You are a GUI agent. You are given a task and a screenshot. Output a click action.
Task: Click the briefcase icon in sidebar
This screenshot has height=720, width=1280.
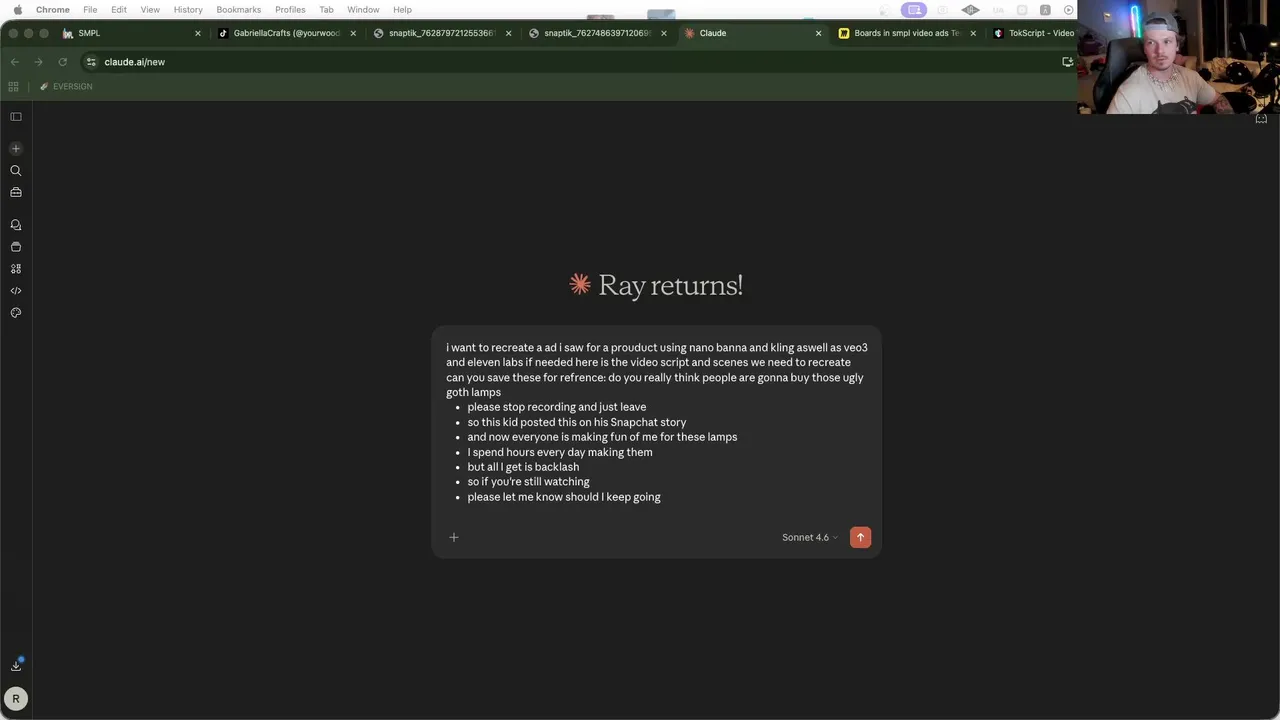(x=16, y=192)
